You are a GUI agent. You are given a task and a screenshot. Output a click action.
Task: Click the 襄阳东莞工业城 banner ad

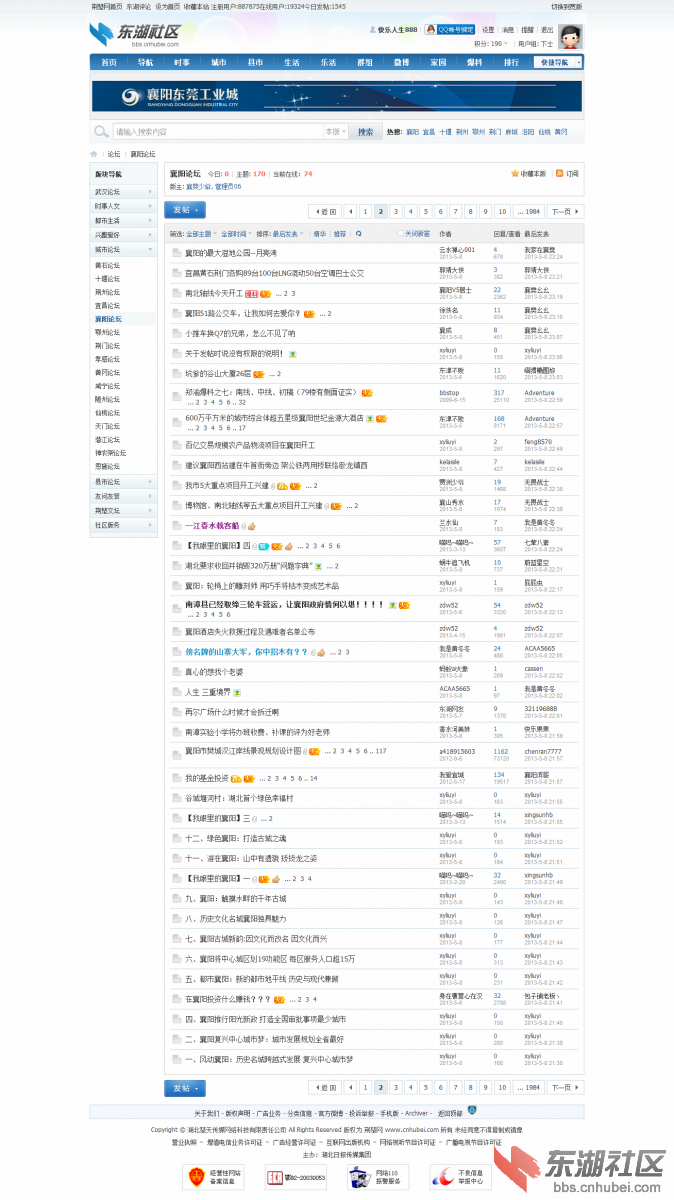point(337,96)
